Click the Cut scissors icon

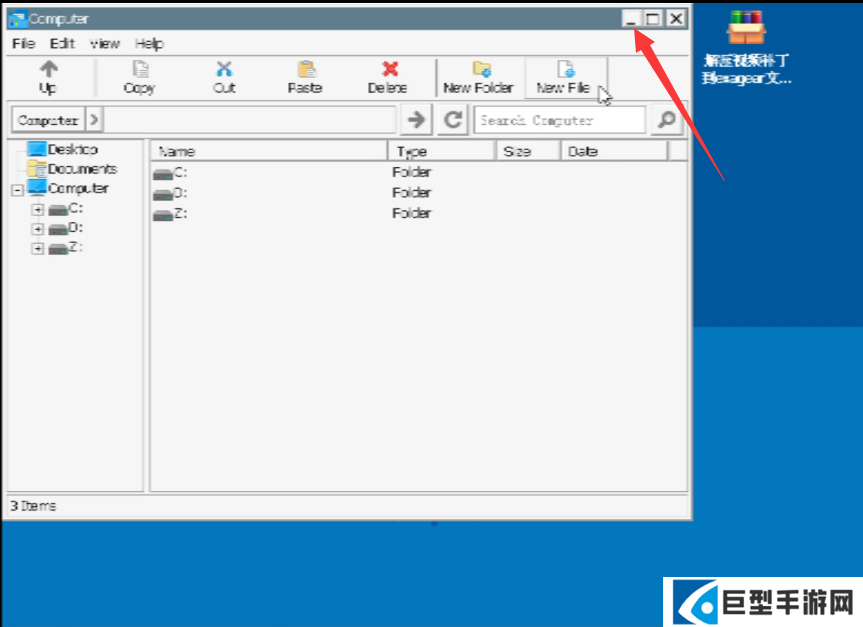pos(224,70)
